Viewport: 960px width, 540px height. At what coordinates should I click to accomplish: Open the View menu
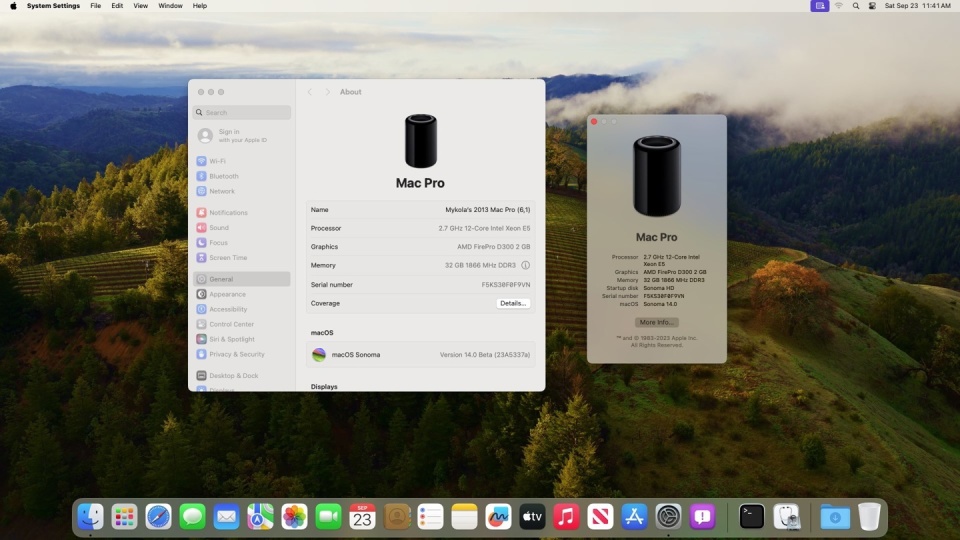point(140,6)
